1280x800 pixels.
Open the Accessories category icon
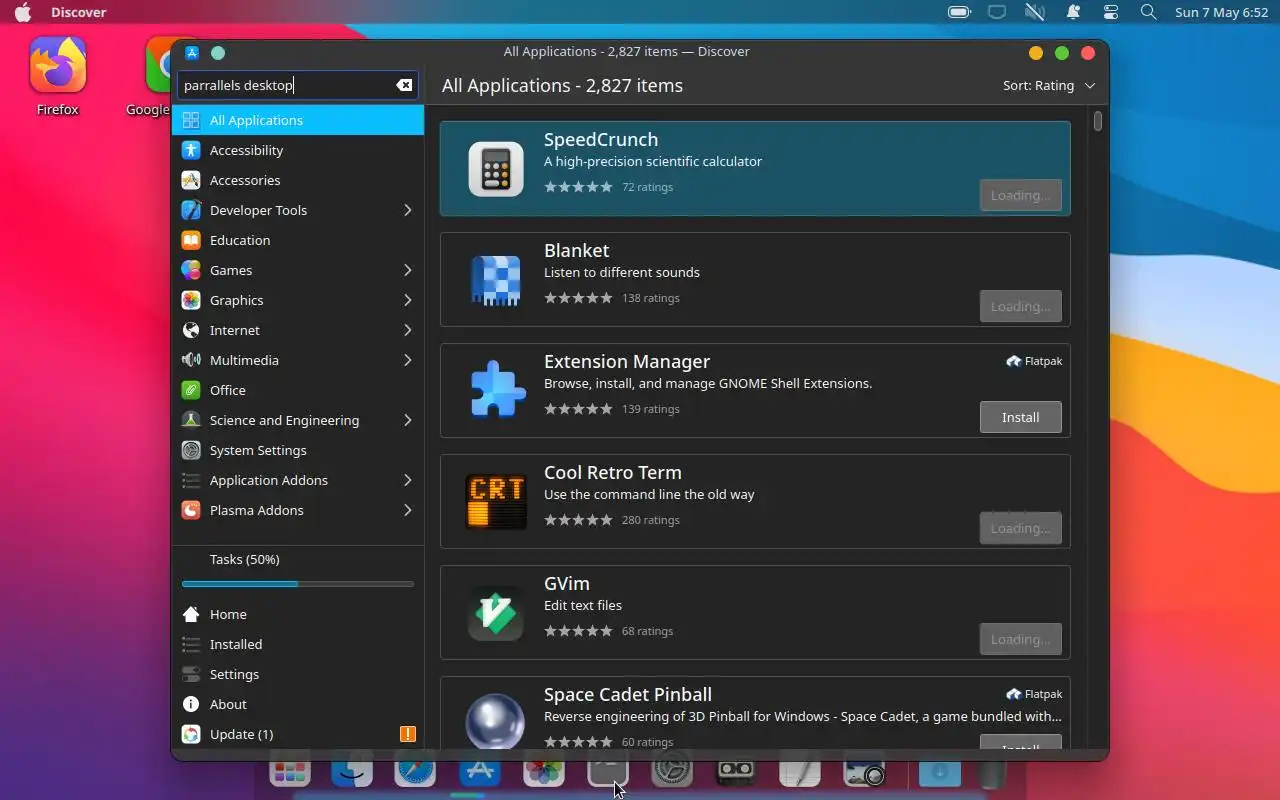tap(191, 180)
